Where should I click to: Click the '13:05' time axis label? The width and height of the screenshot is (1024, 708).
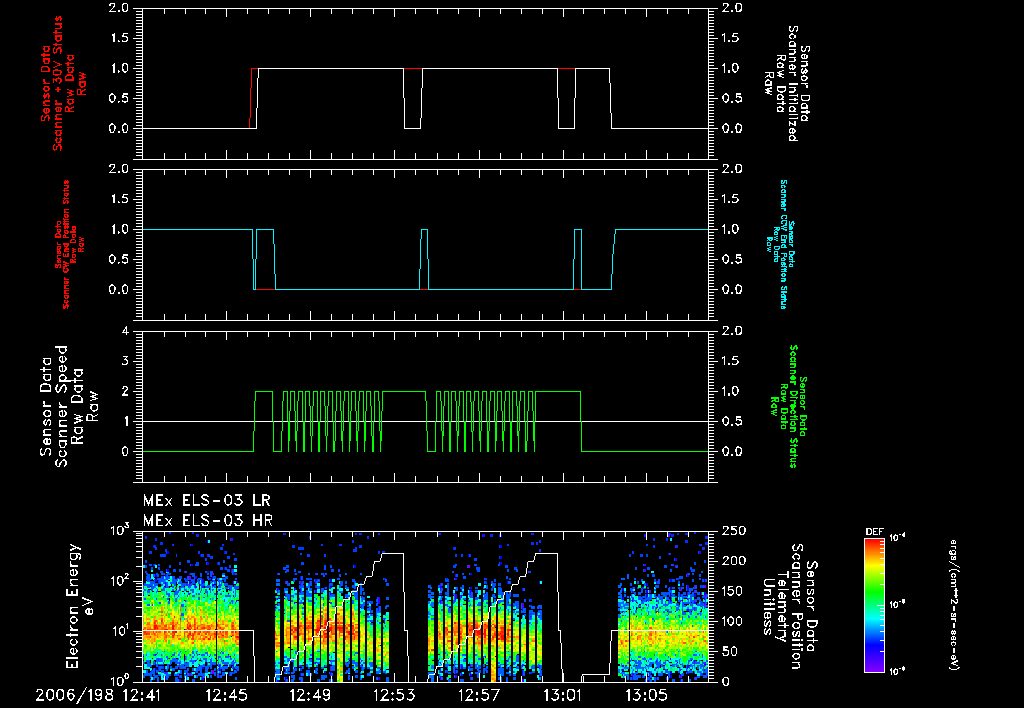coord(646,695)
